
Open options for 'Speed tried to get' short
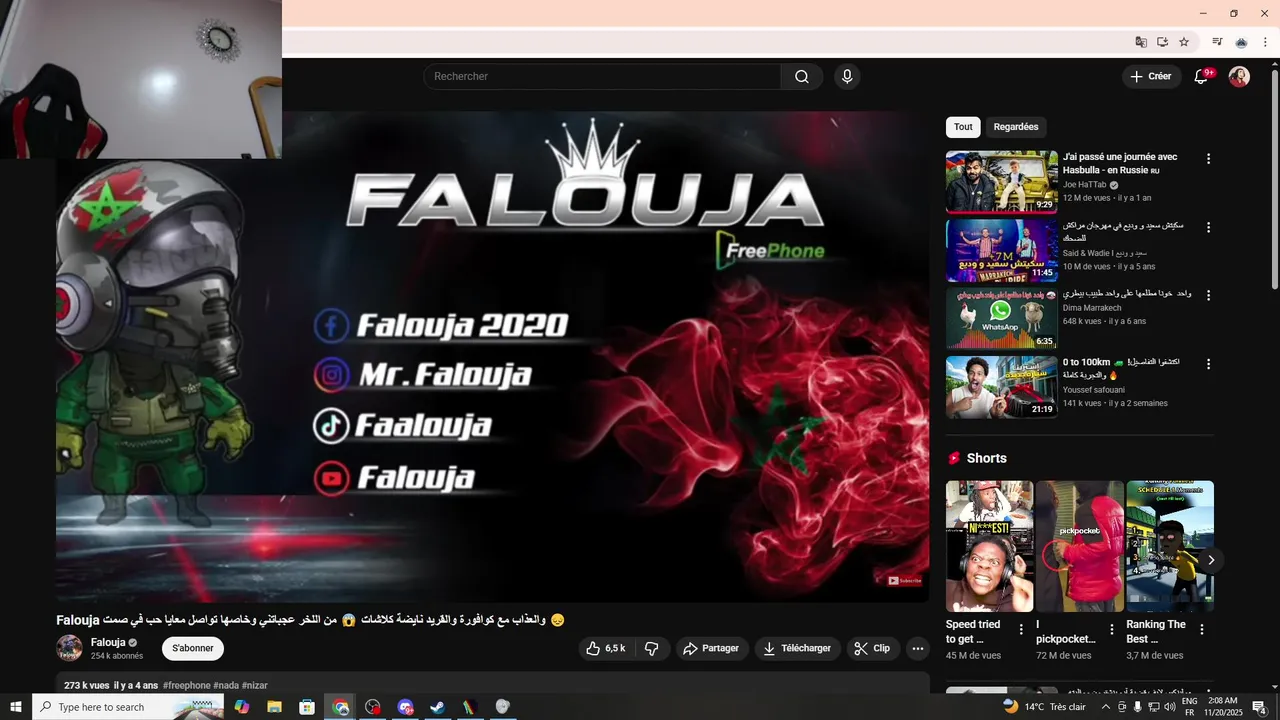point(1021,629)
